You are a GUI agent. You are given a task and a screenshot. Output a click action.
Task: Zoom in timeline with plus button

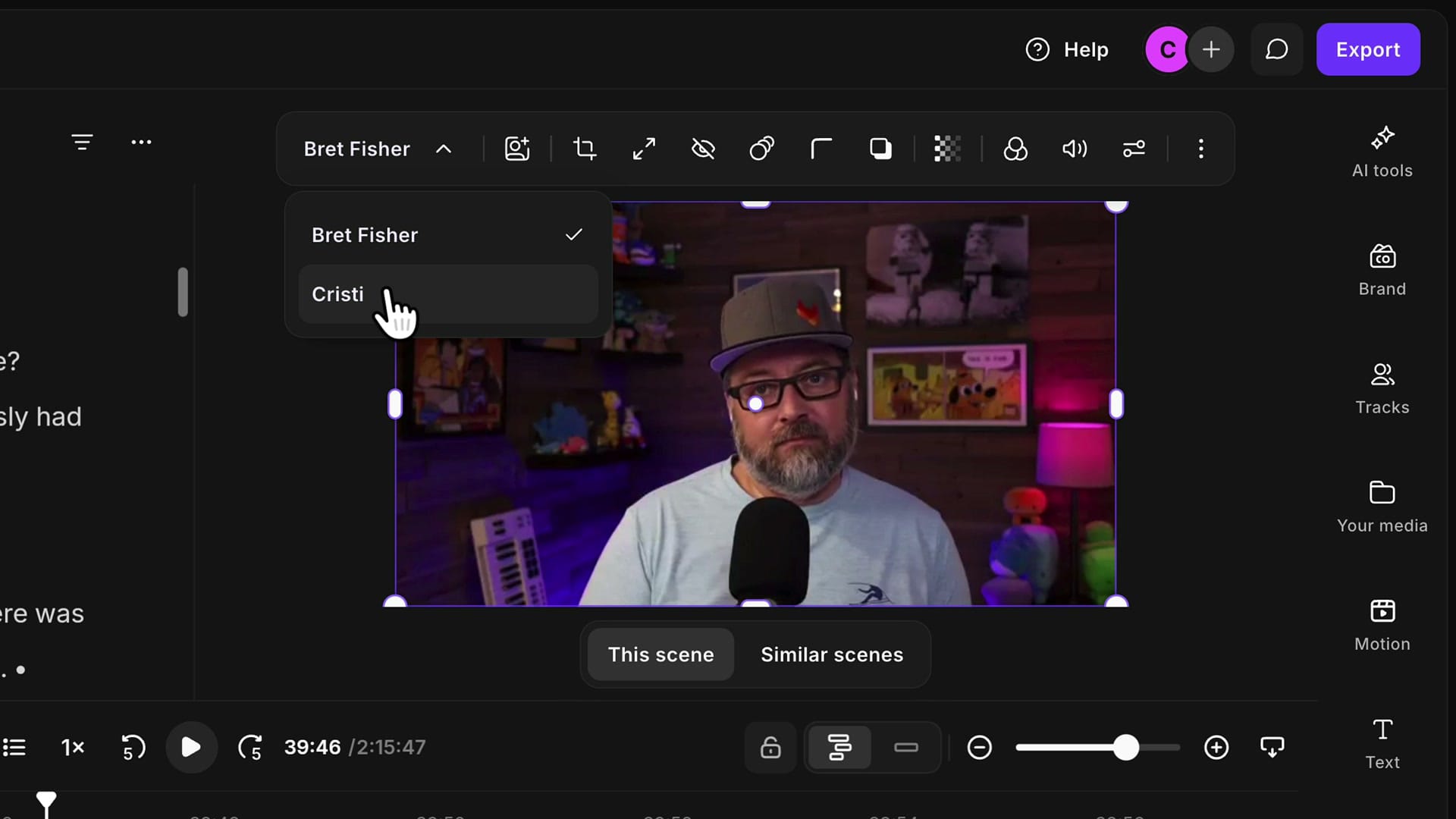tap(1216, 747)
